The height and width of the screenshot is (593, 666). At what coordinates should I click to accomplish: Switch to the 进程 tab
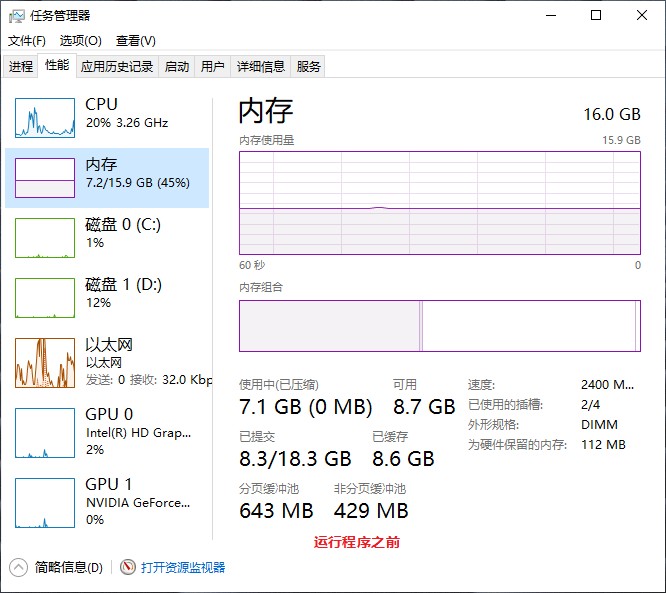coord(21,67)
